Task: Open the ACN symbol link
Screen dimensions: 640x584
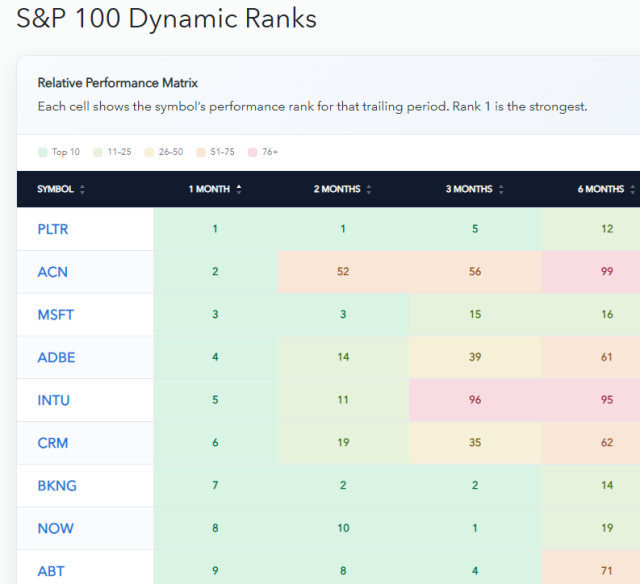Action: [52, 272]
